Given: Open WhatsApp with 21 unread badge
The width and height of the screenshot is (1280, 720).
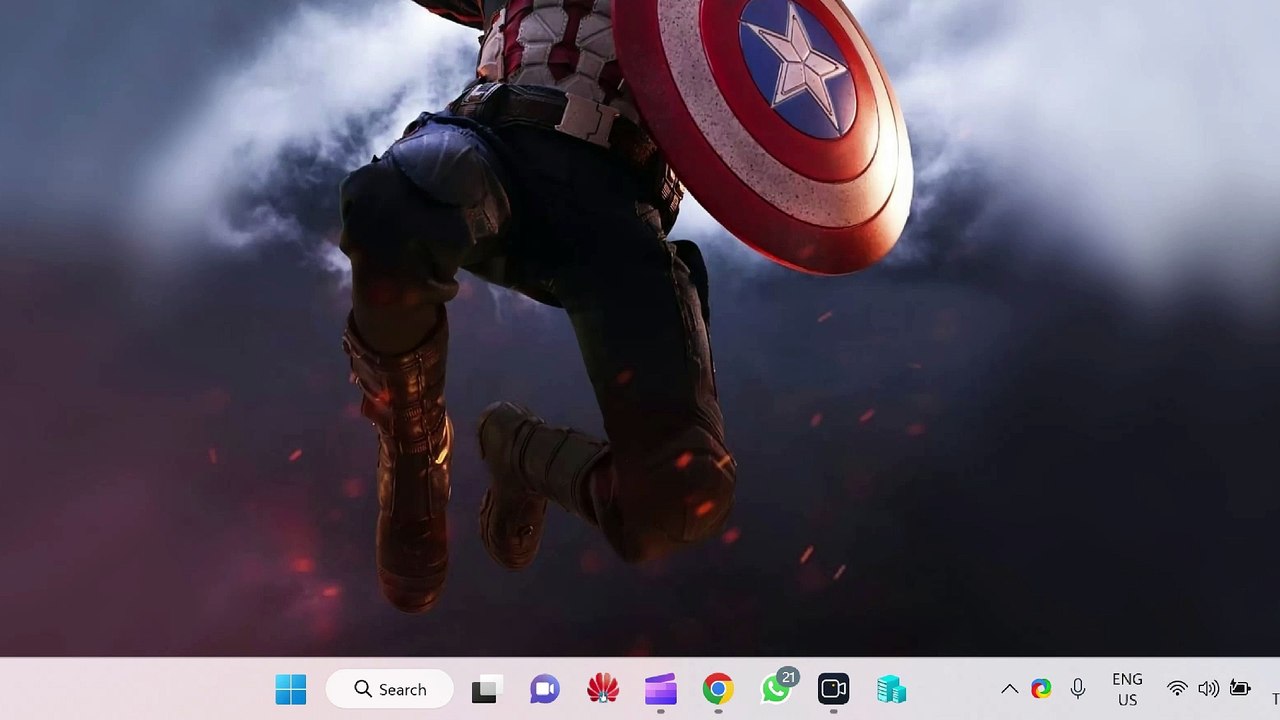Looking at the screenshot, I should point(777,688).
